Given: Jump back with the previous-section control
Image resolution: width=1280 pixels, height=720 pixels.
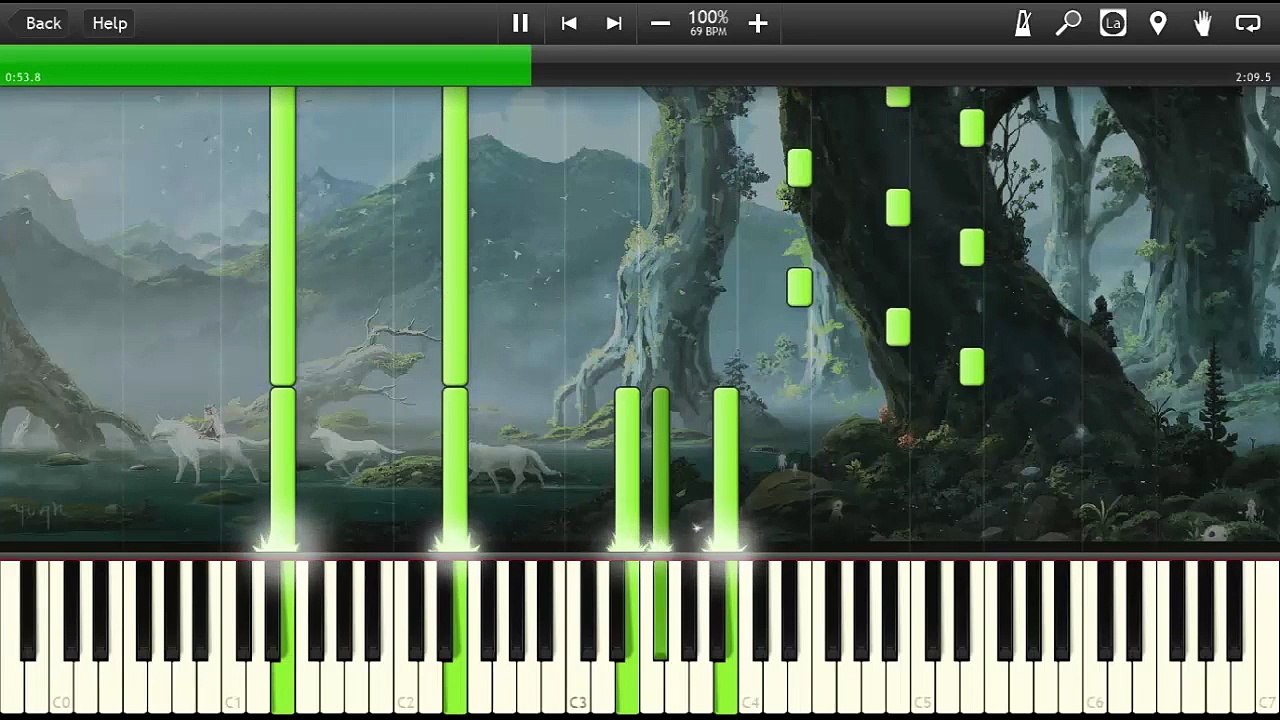Looking at the screenshot, I should click(x=569, y=23).
